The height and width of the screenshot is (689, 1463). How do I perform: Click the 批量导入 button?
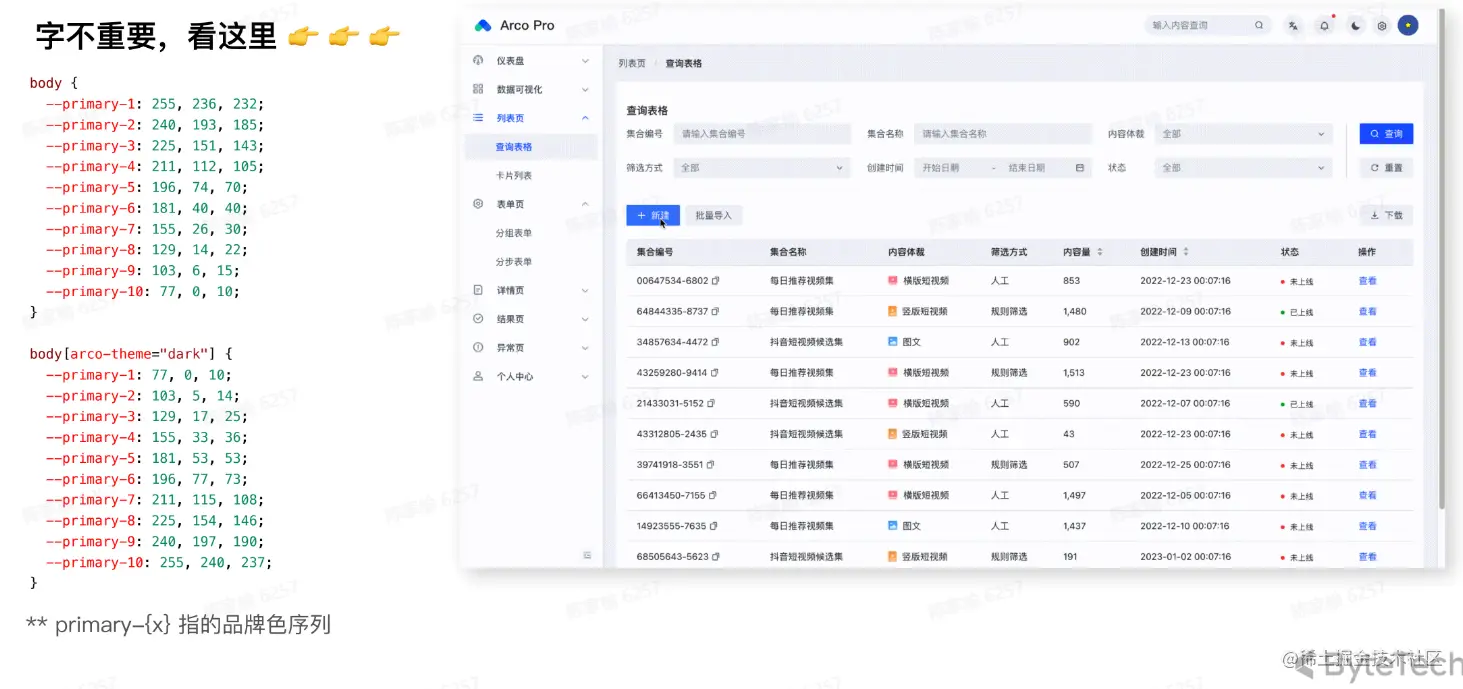(x=714, y=215)
